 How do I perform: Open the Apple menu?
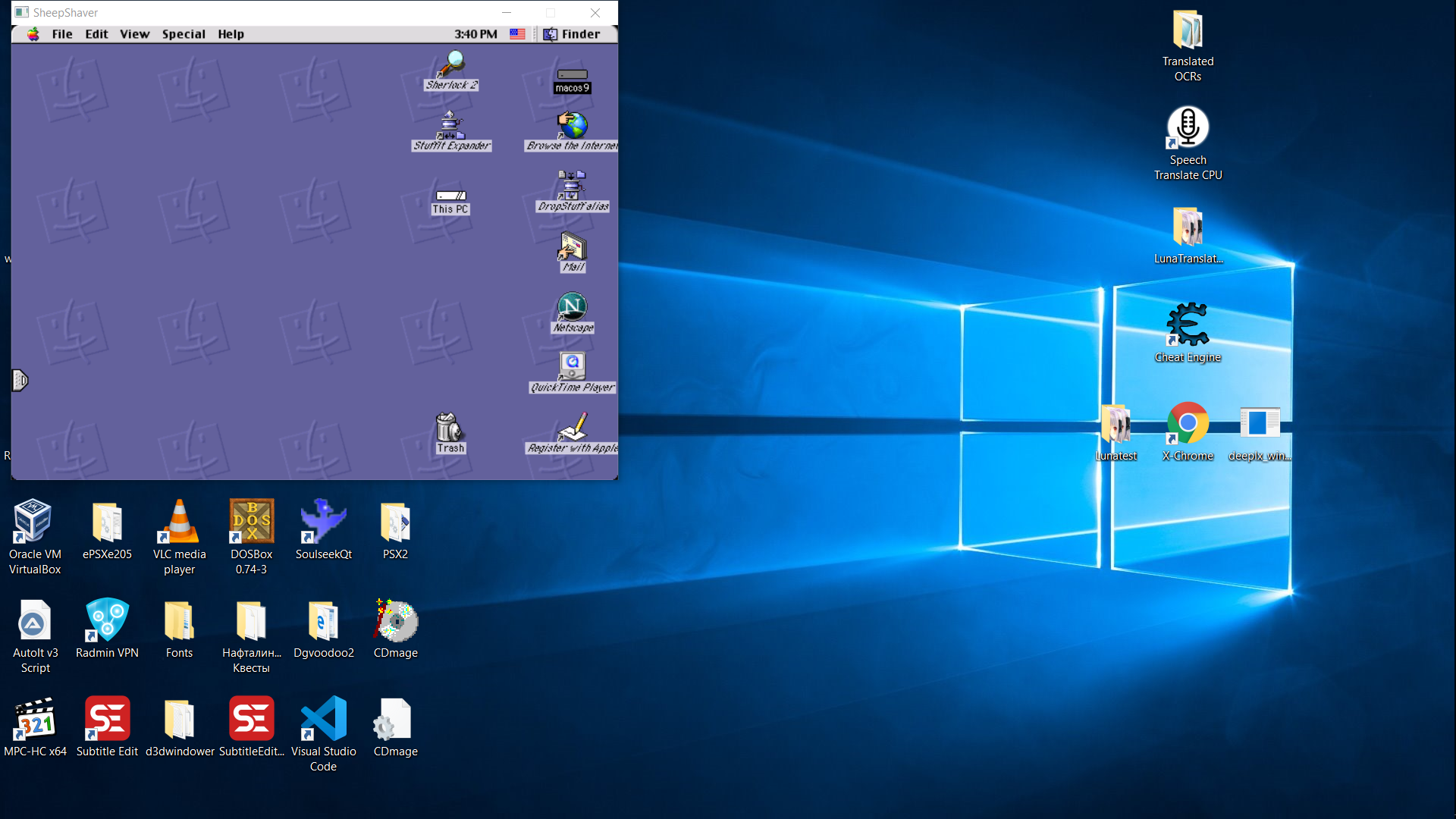tap(33, 34)
